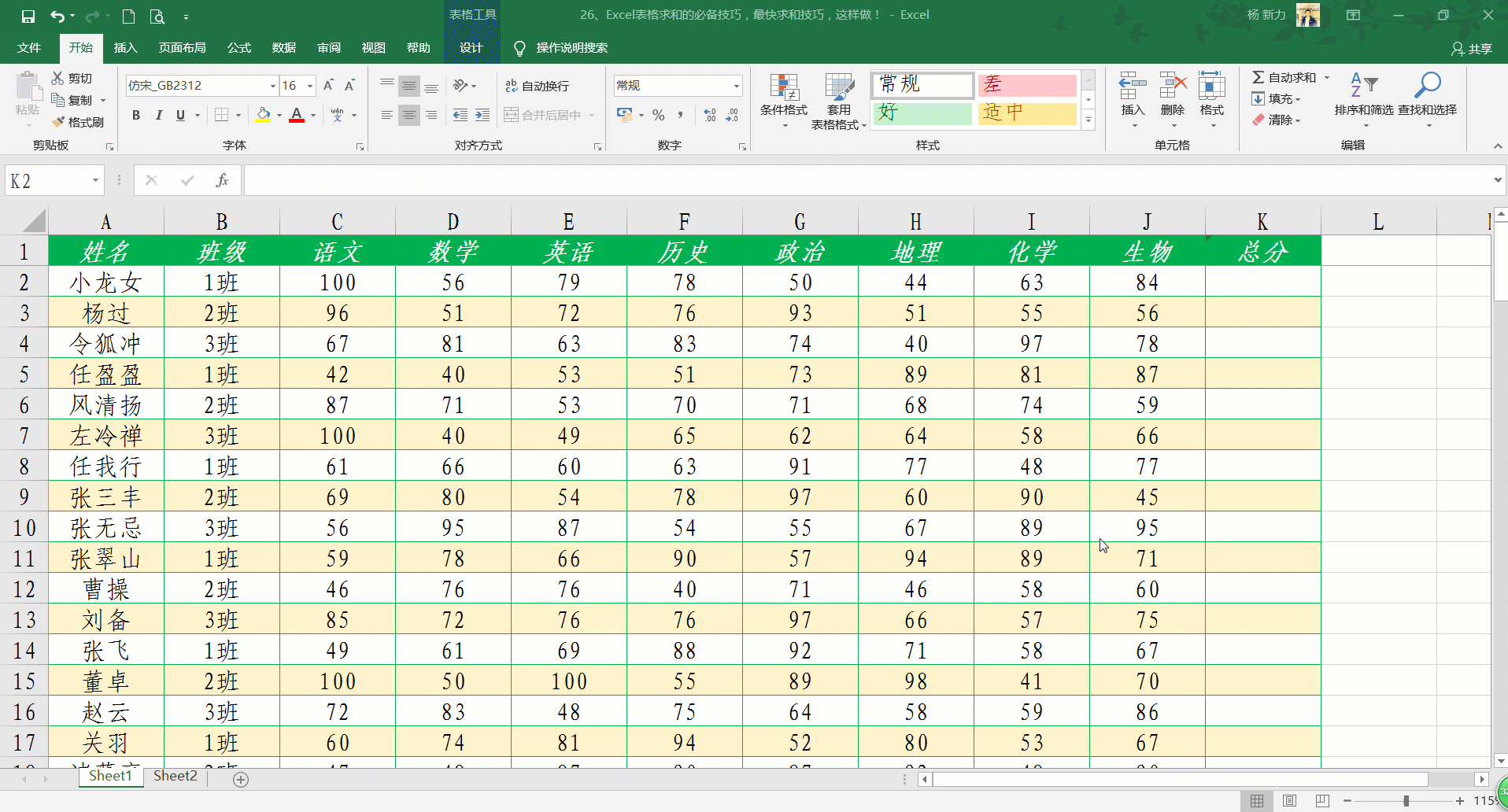Screen dimensions: 1508x812
Task: Apply the 好 cell style
Action: pos(922,113)
